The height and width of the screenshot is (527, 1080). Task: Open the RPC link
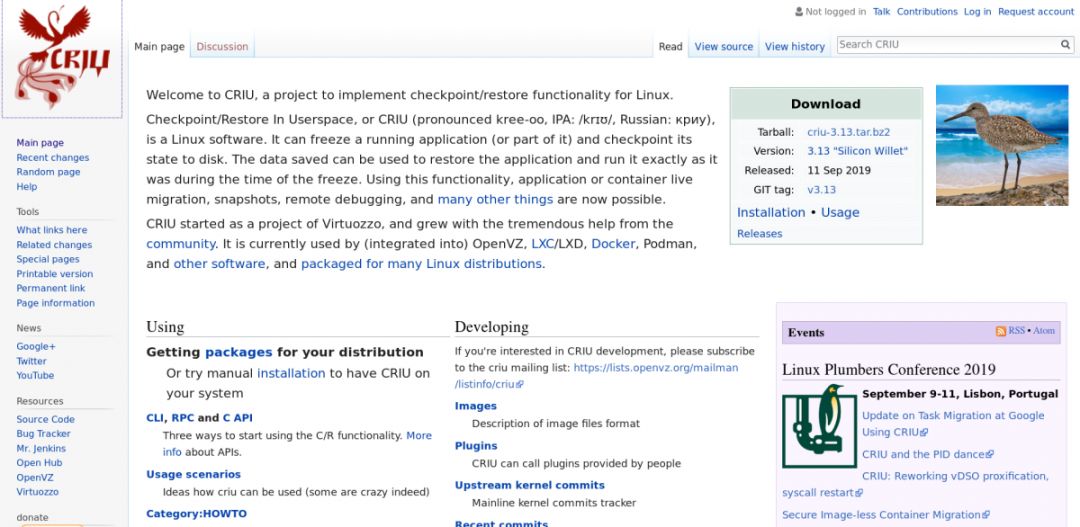[183, 418]
